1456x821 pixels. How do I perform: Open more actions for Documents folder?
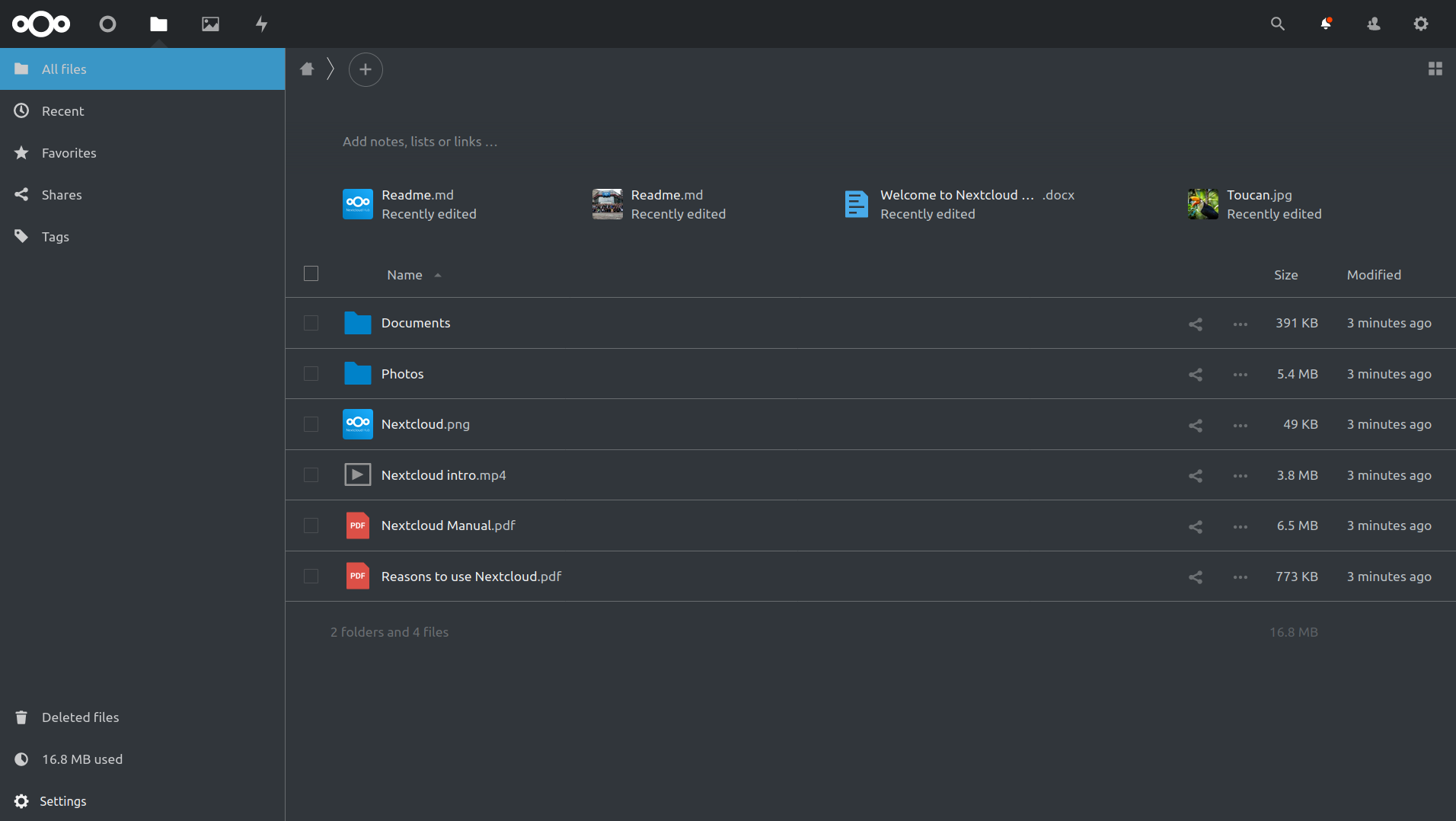[x=1240, y=324]
